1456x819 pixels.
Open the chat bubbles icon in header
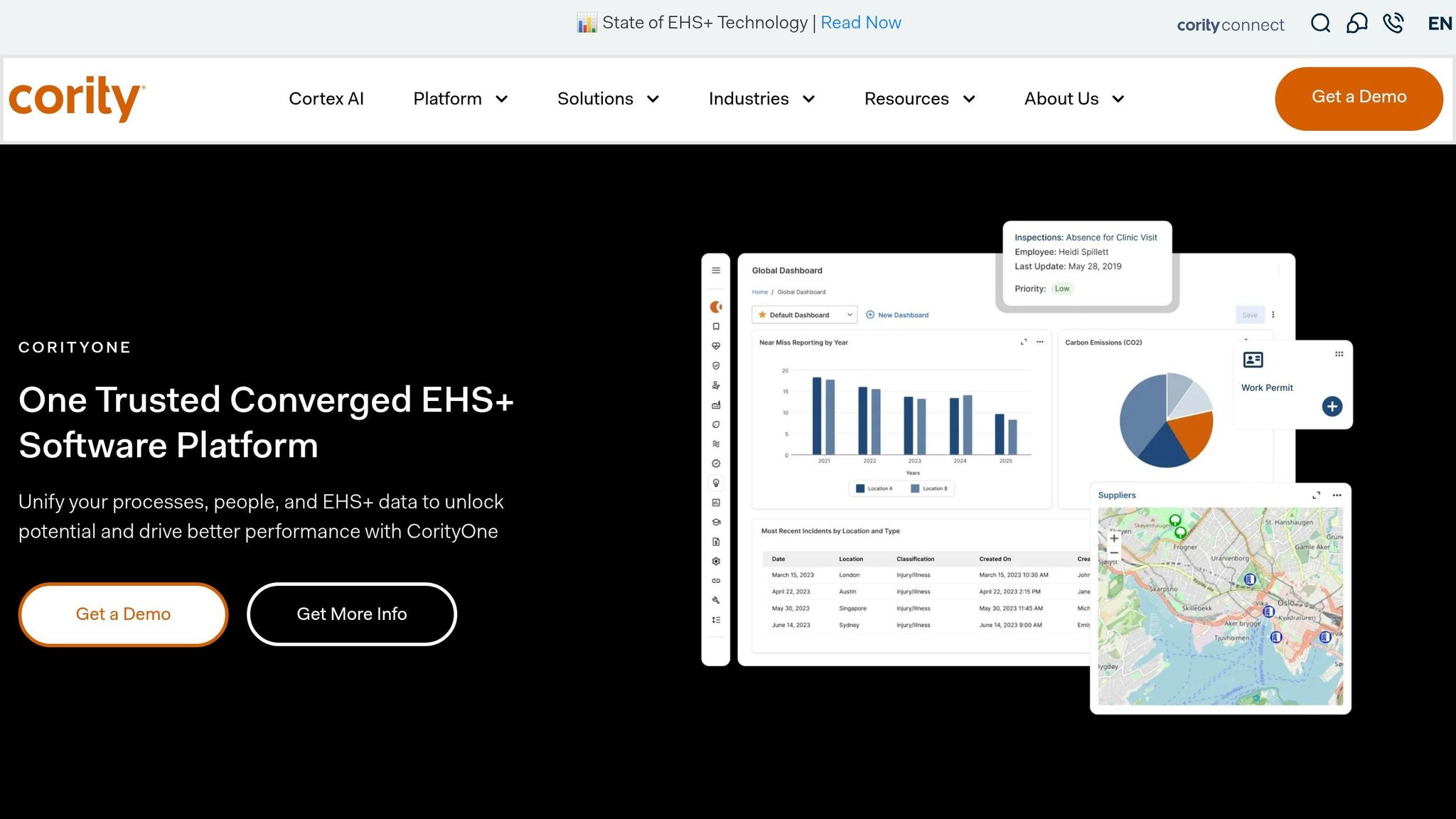tap(1356, 23)
